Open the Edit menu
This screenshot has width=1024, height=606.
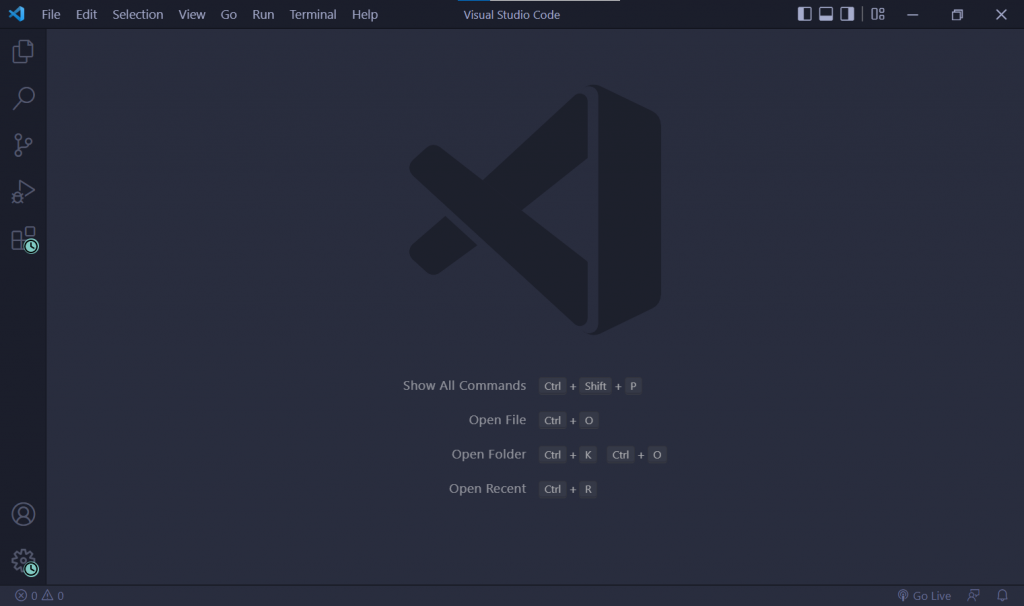[86, 14]
